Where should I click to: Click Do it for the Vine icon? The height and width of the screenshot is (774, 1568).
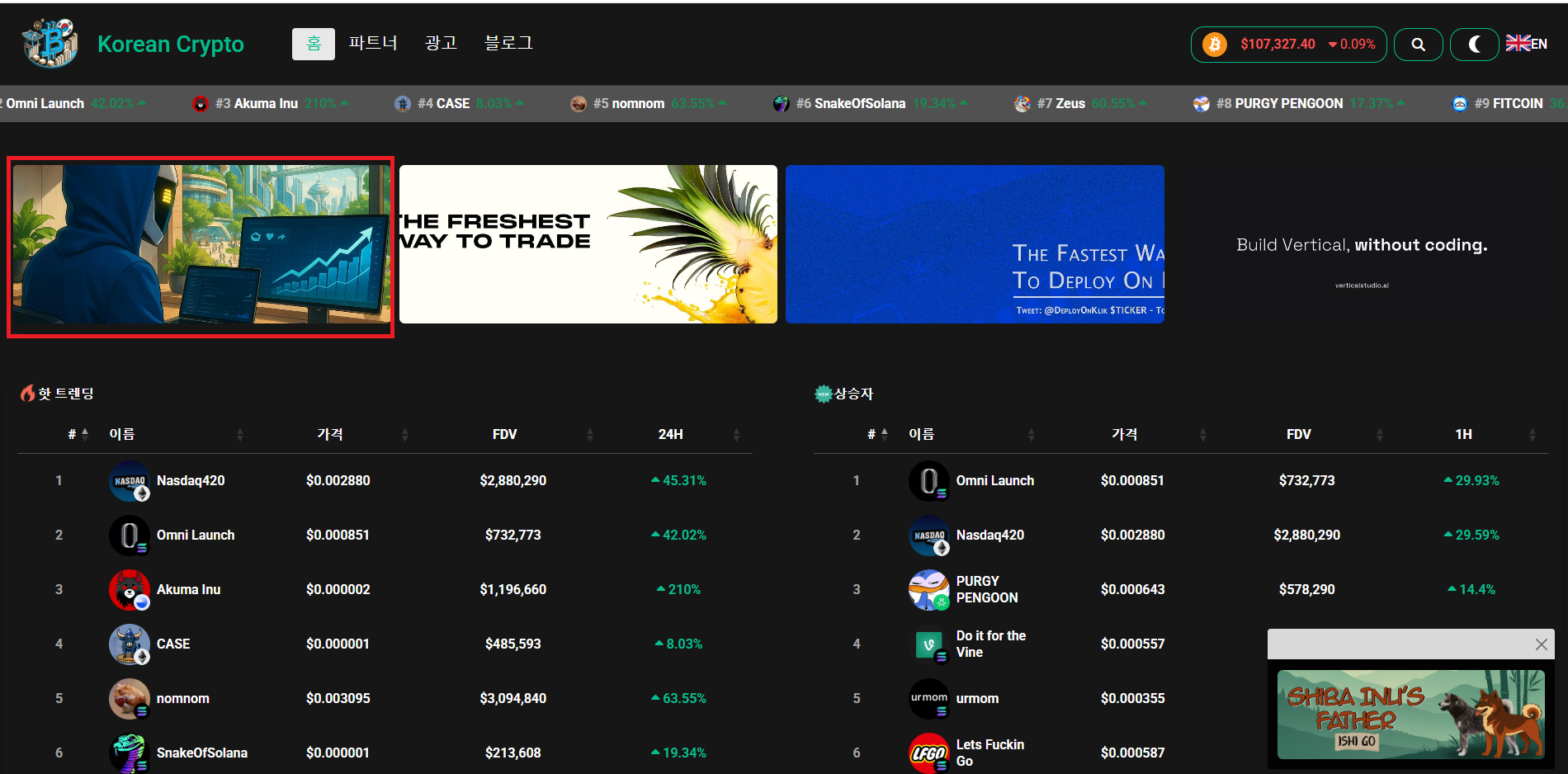click(x=929, y=644)
